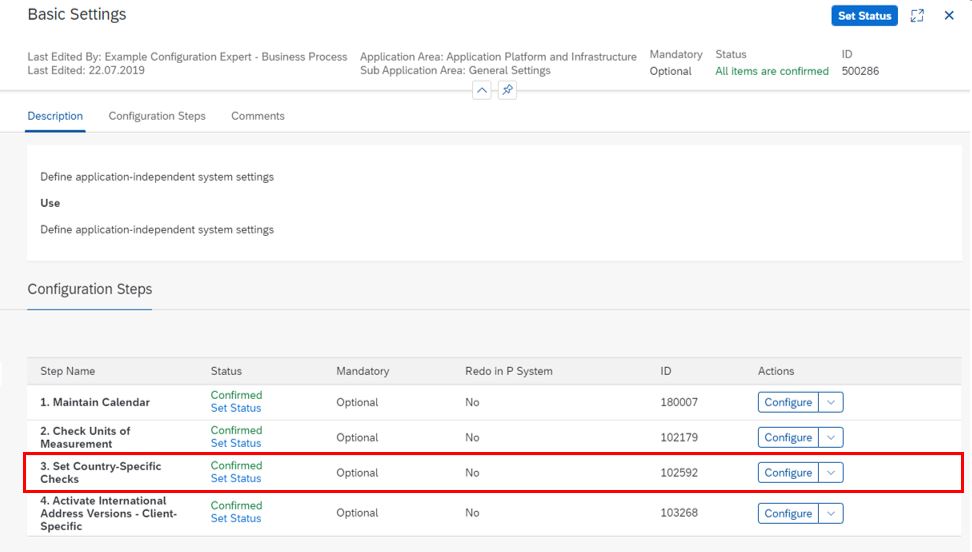Expand dropdown arrow for Check Units of Measurement
Screen dimensions: 972x552
click(x=831, y=437)
